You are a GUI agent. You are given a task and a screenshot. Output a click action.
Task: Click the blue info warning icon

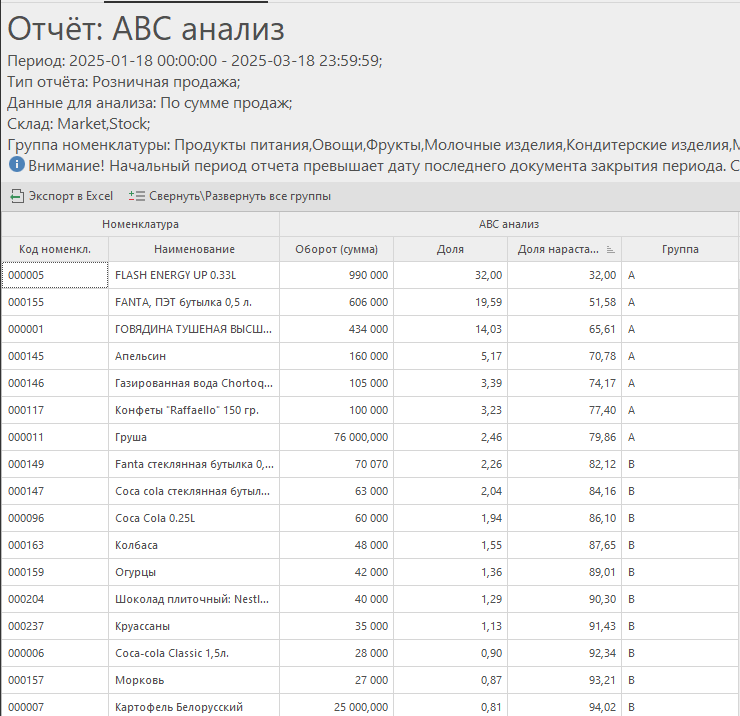tap(17, 165)
